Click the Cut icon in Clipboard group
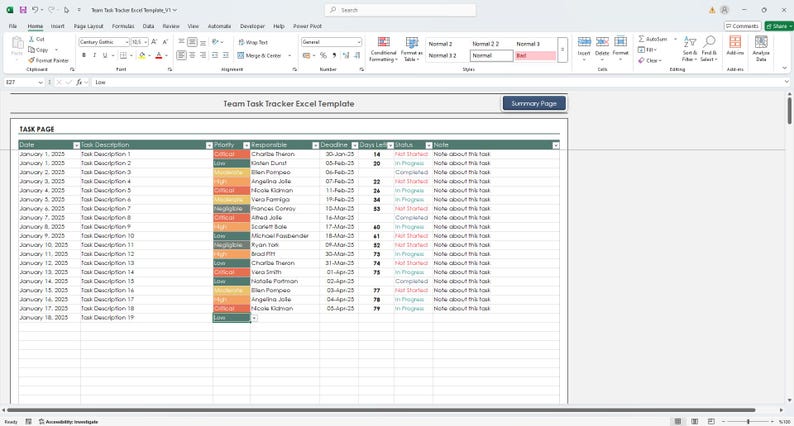This screenshot has height=426, width=794. [x=31, y=39]
